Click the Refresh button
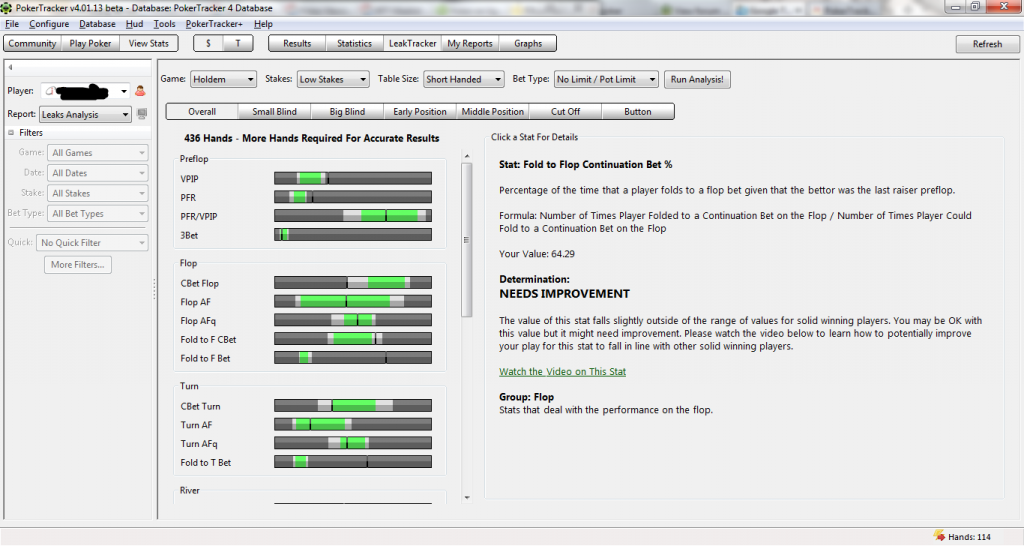1024x546 pixels. coord(987,44)
